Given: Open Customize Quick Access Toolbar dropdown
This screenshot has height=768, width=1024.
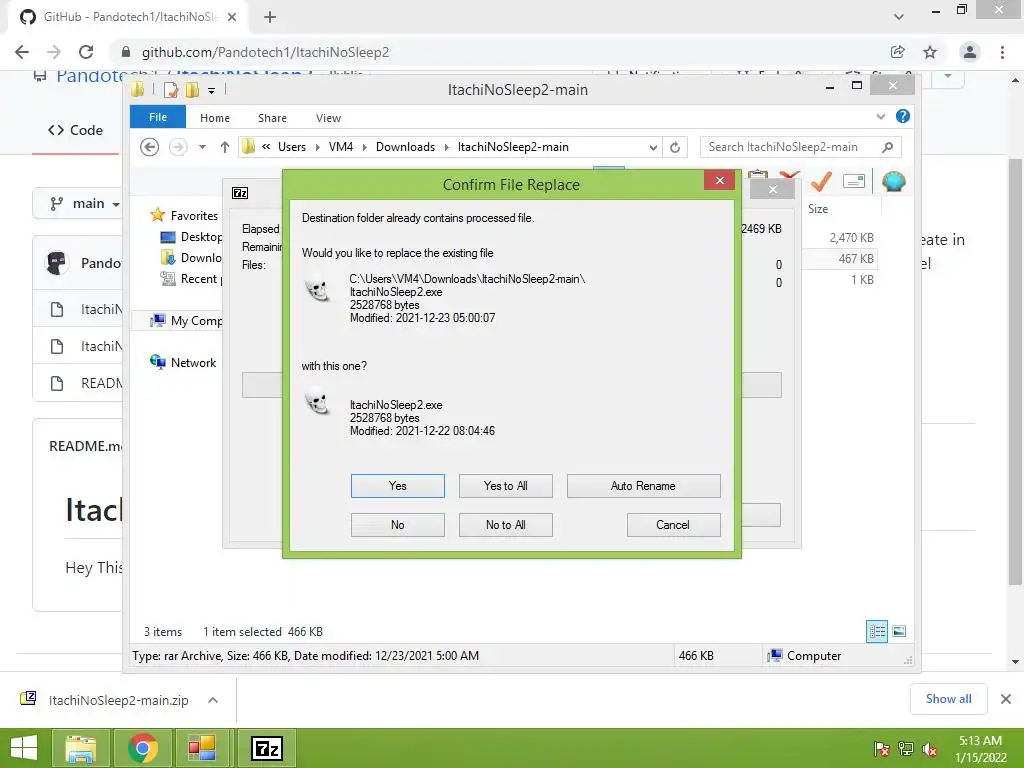Looking at the screenshot, I should (212, 91).
